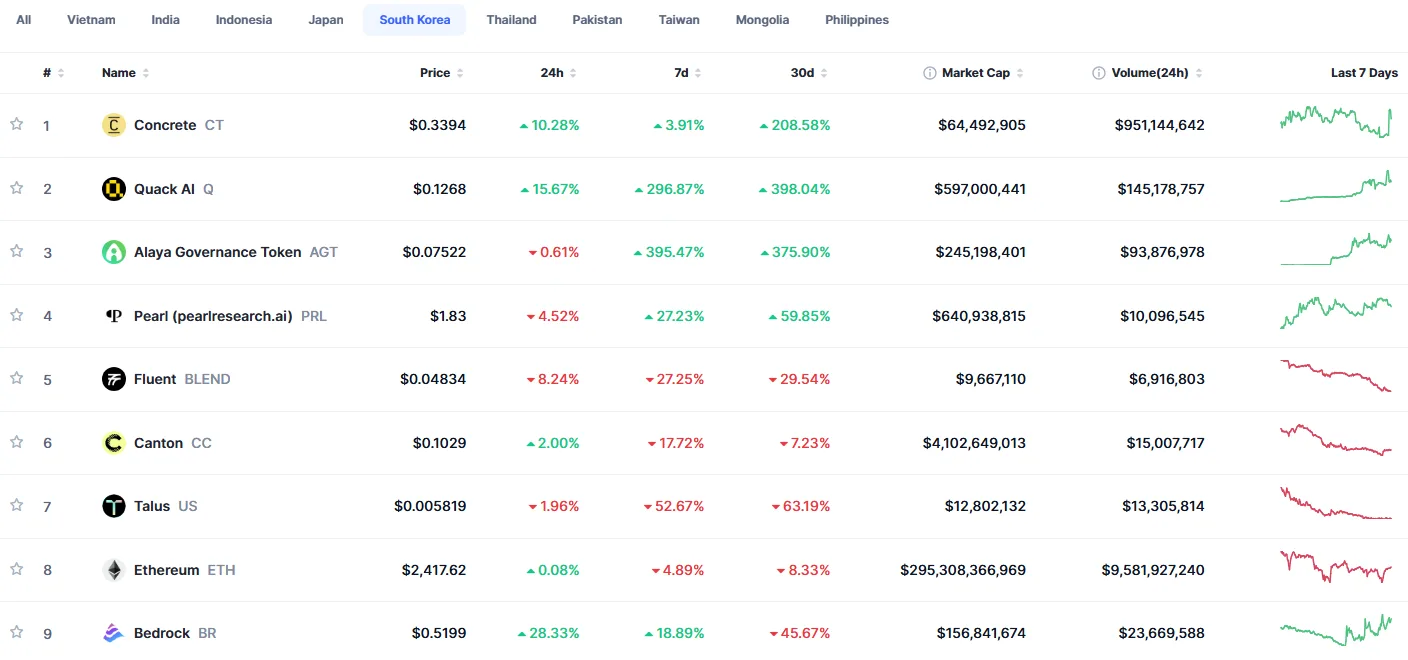Click the Bedrock coin logo
Image resolution: width=1408 pixels, height=660 pixels.
114,633
